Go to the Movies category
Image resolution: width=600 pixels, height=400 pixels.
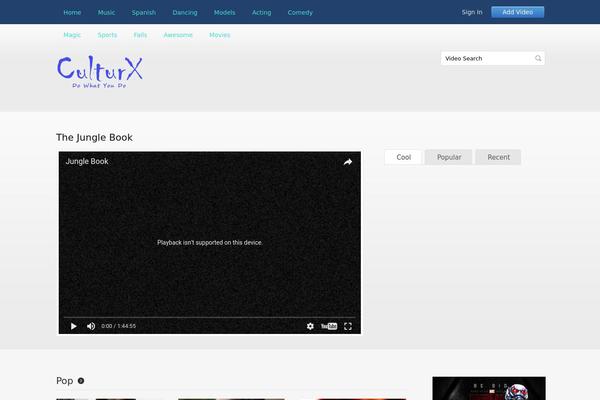(220, 35)
